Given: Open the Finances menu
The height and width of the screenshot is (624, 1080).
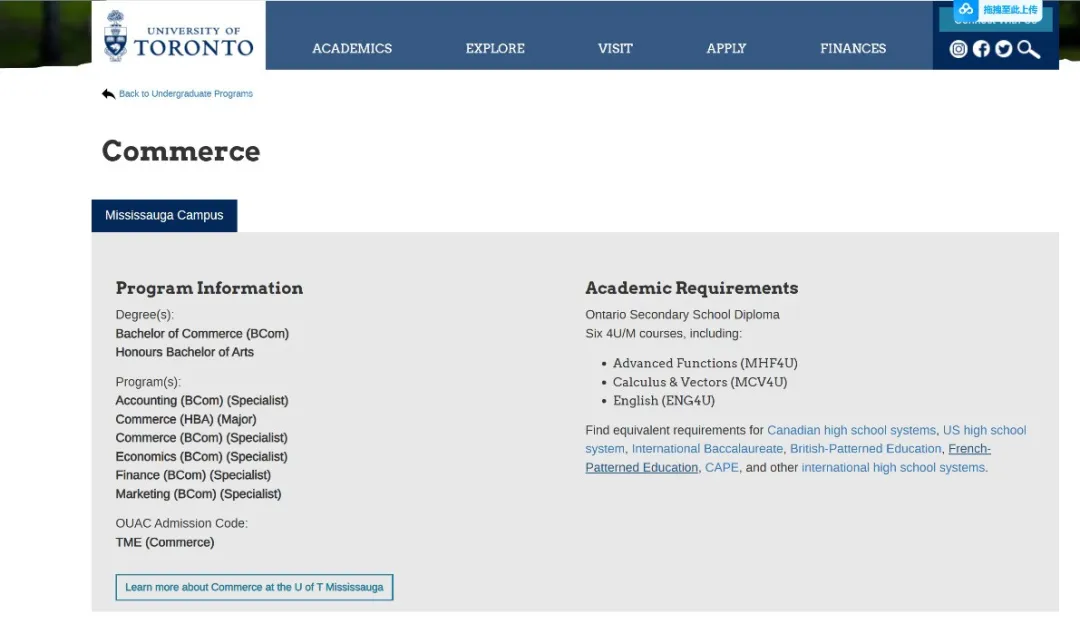Looking at the screenshot, I should point(853,48).
